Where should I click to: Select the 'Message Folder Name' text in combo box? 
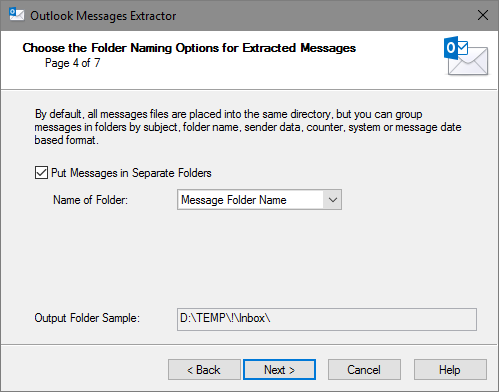[x=234, y=200]
